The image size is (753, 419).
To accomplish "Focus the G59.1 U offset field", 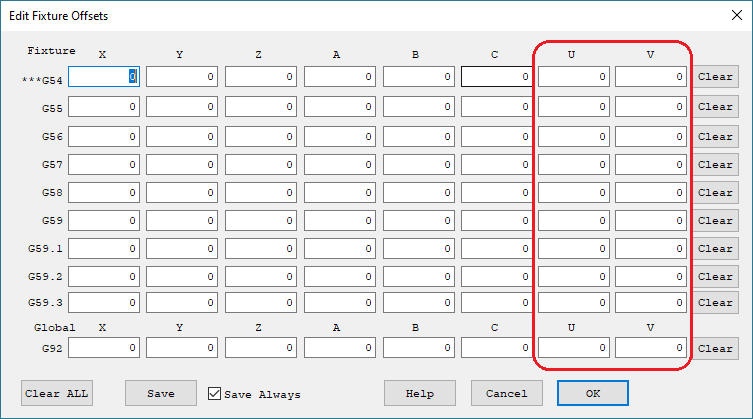I will (574, 248).
